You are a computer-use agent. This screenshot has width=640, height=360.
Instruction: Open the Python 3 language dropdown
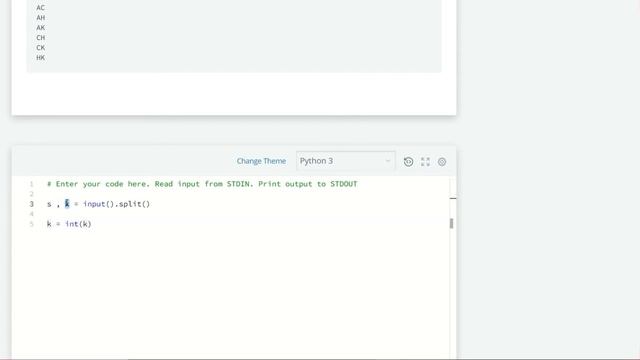(346, 161)
